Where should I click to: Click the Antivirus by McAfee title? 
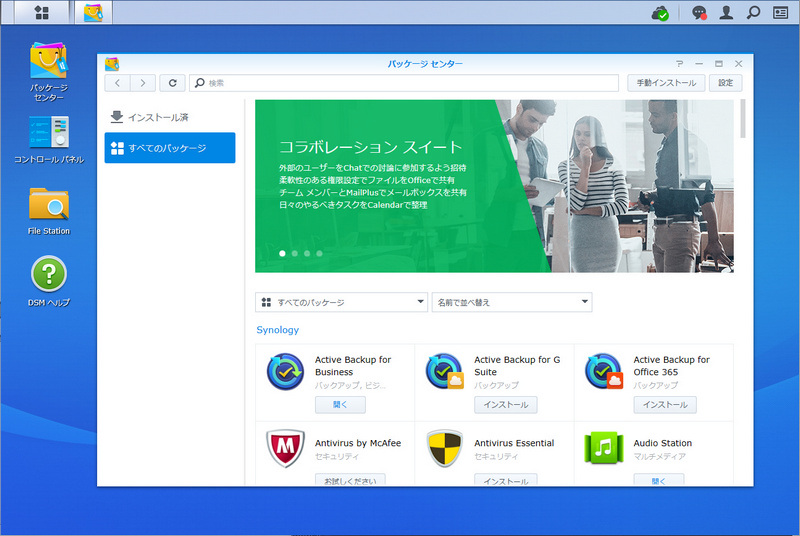point(358,443)
